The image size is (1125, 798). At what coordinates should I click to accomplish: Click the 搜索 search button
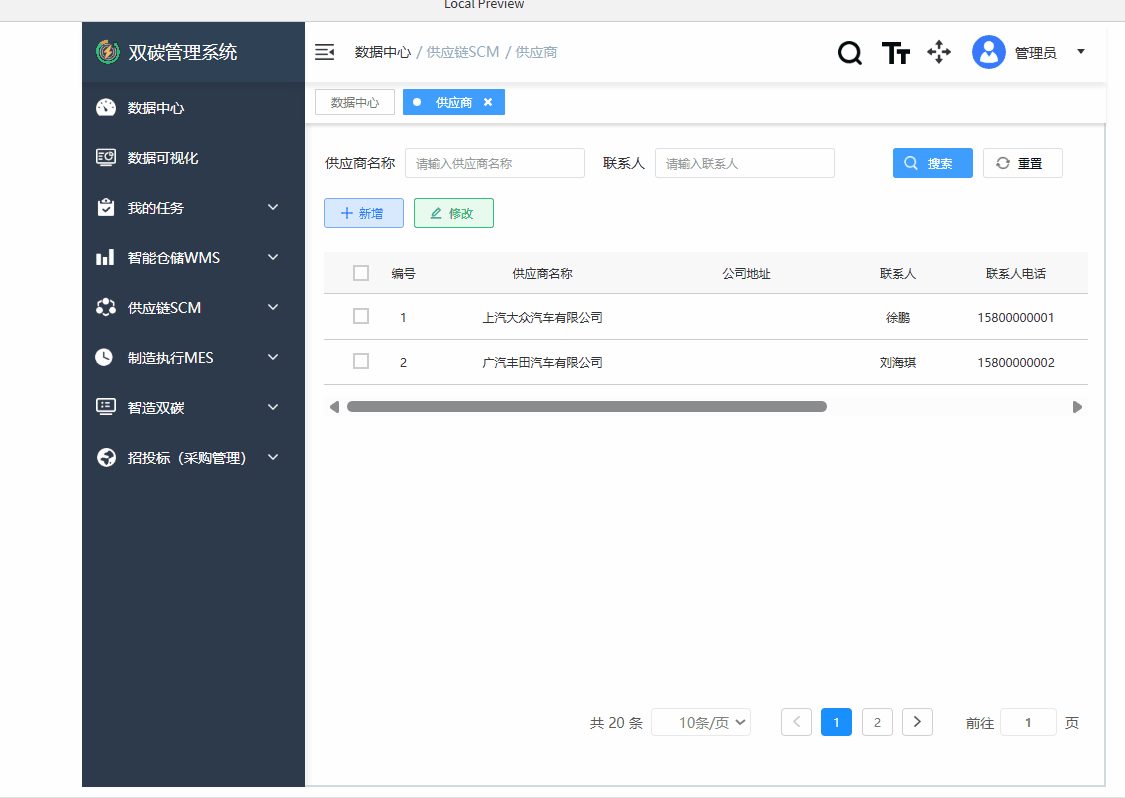tap(932, 162)
